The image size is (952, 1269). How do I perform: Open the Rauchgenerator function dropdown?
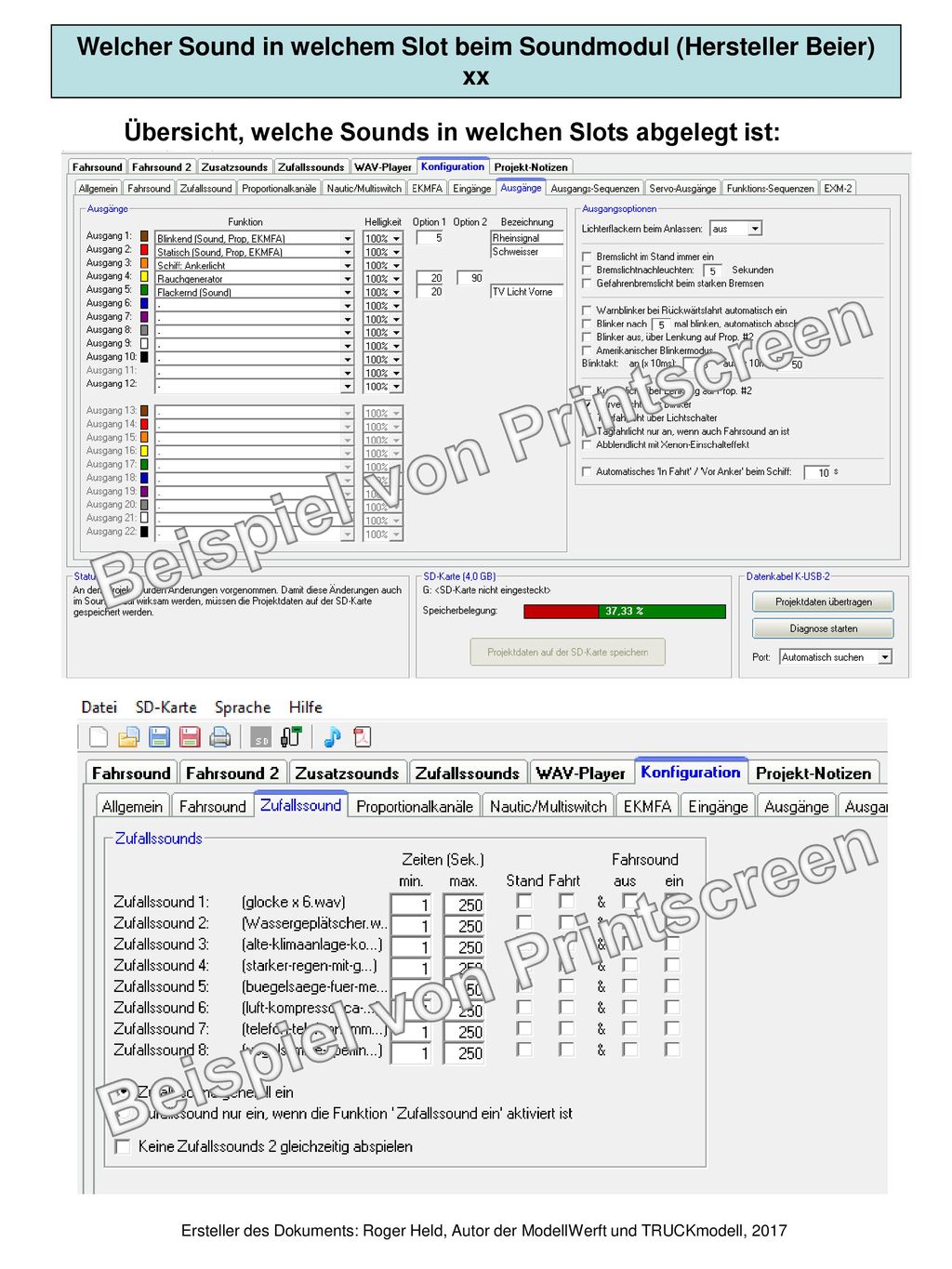[348, 279]
